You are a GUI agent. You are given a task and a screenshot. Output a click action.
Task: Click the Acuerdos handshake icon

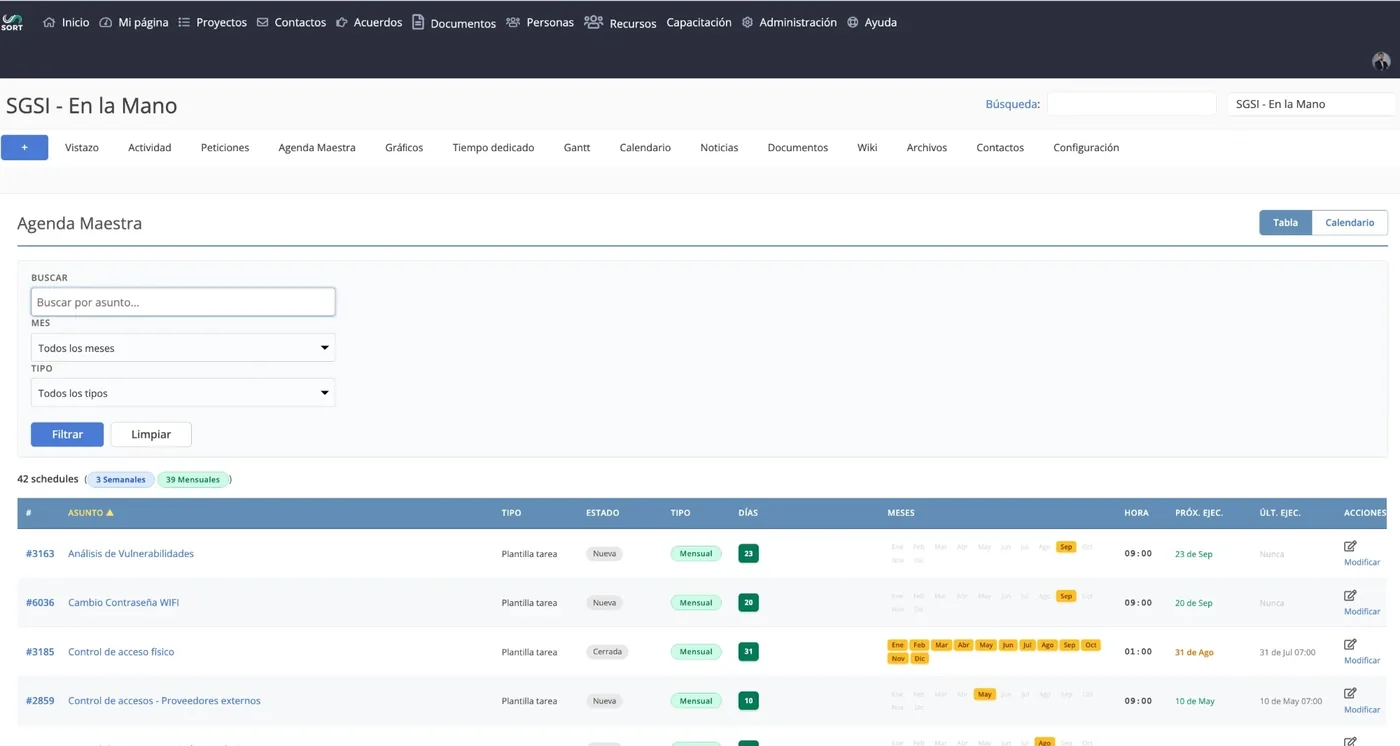pyautogui.click(x=342, y=22)
